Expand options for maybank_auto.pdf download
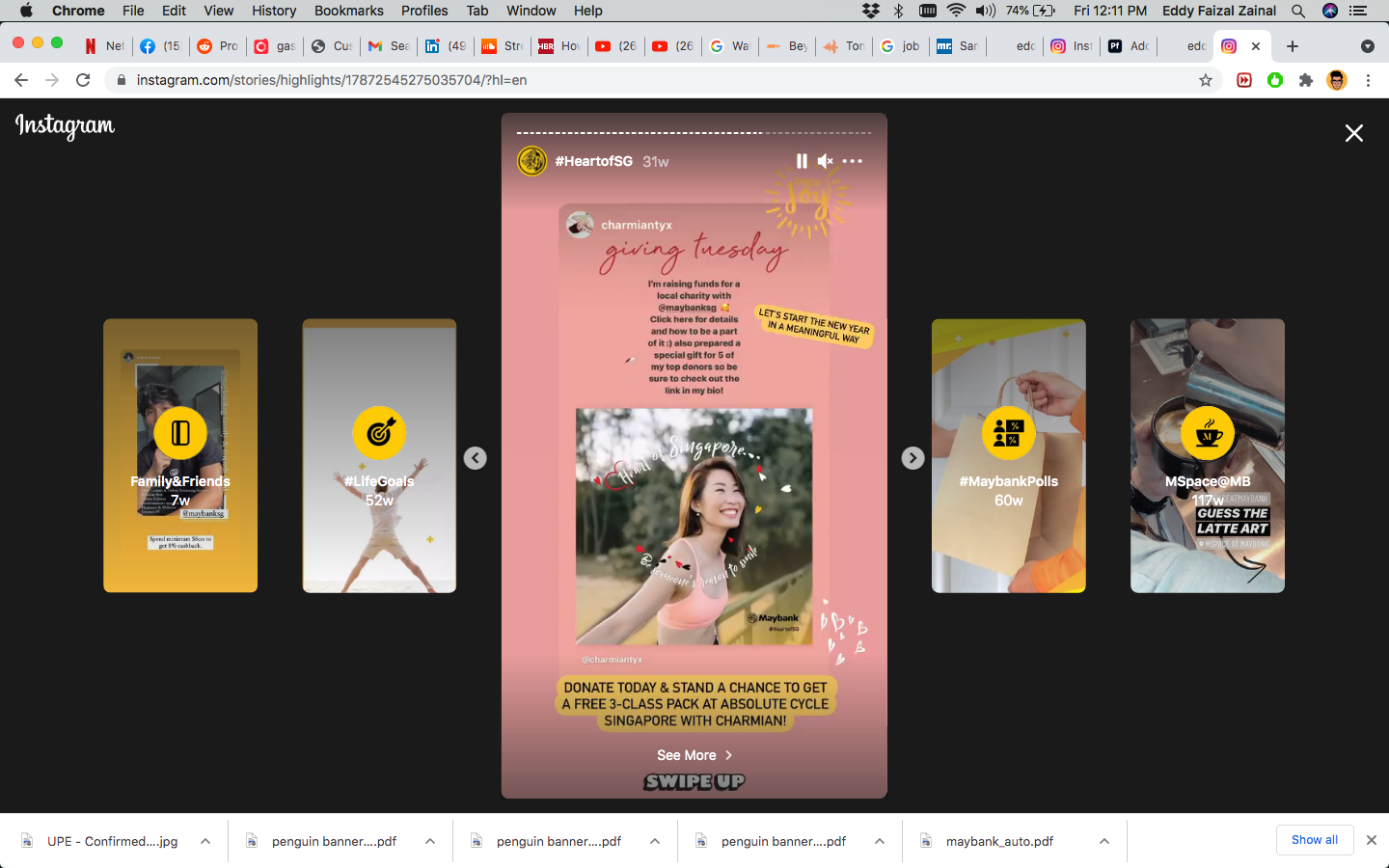1389x868 pixels. 1104,841
